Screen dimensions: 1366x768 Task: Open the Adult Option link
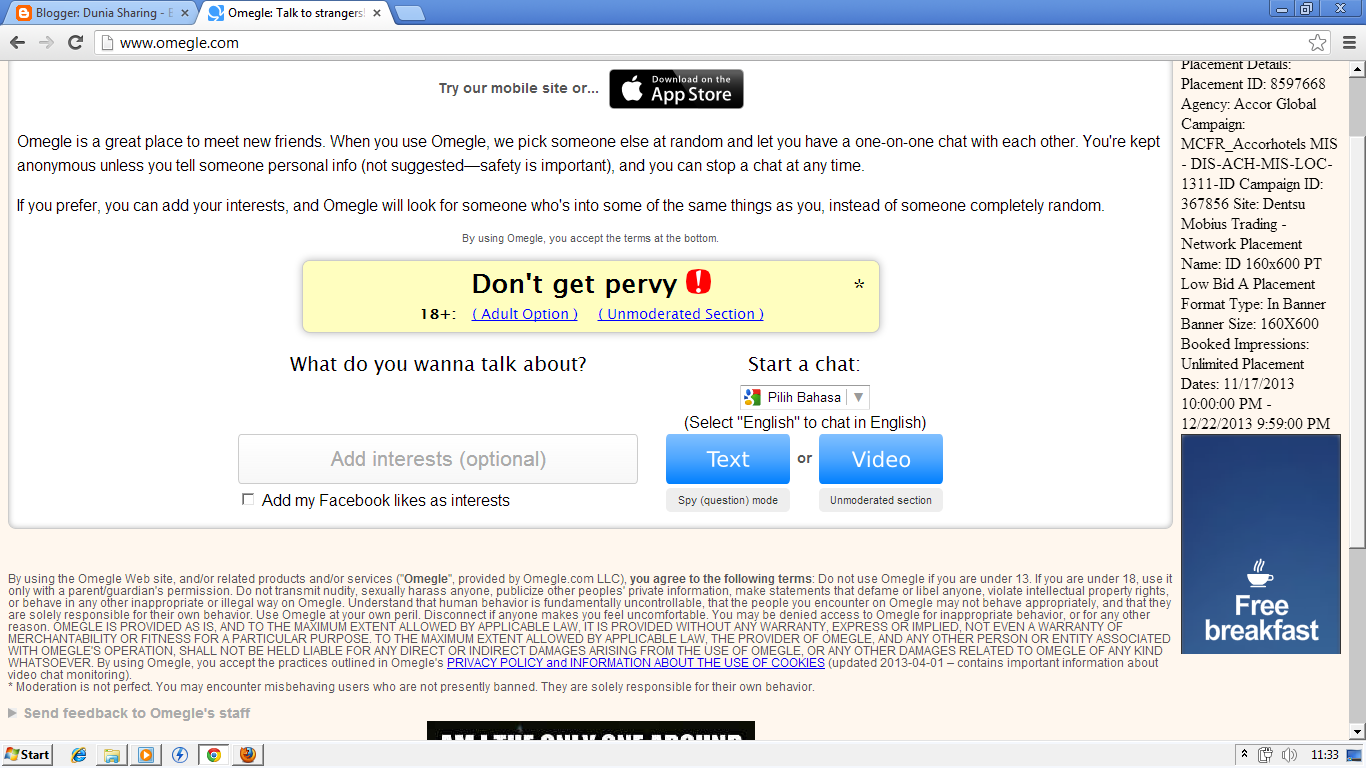pyautogui.click(x=525, y=314)
